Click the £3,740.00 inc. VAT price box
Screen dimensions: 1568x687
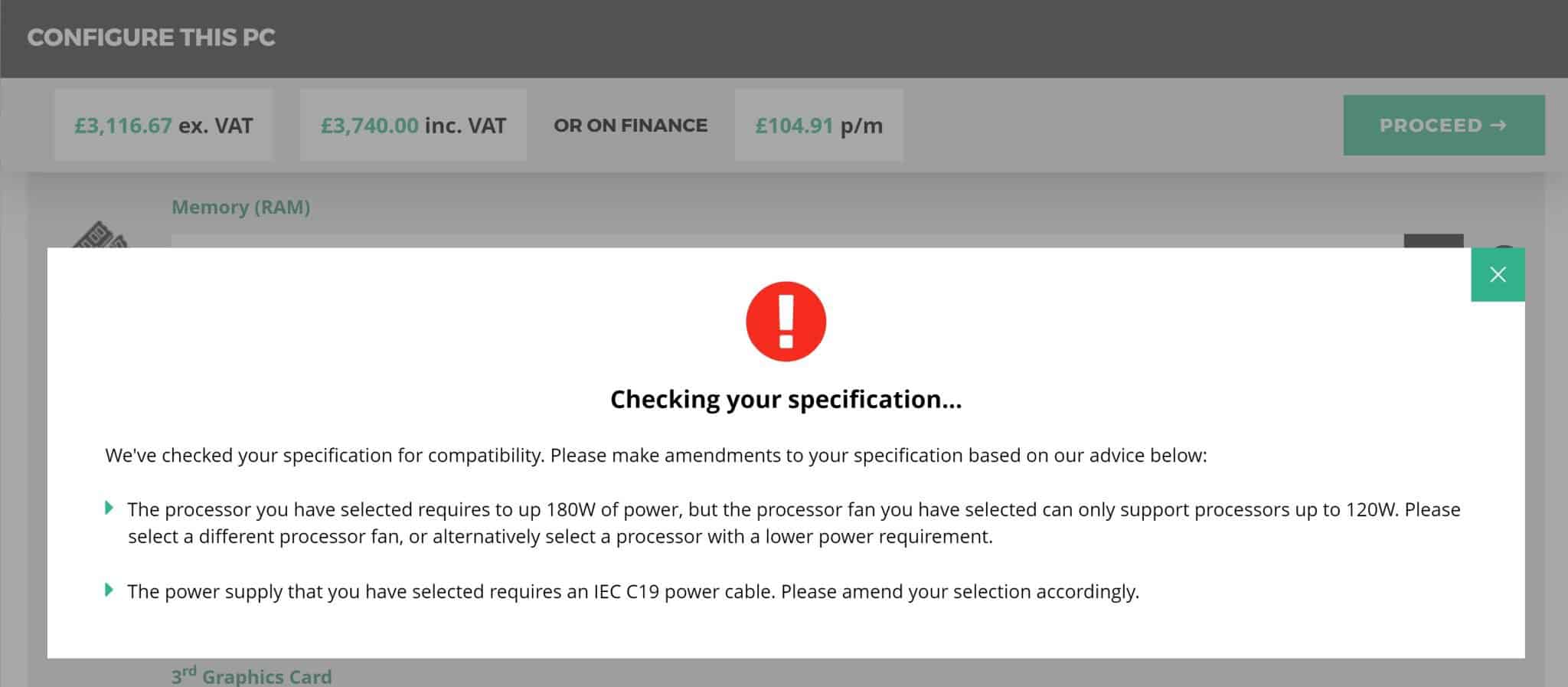coord(413,126)
